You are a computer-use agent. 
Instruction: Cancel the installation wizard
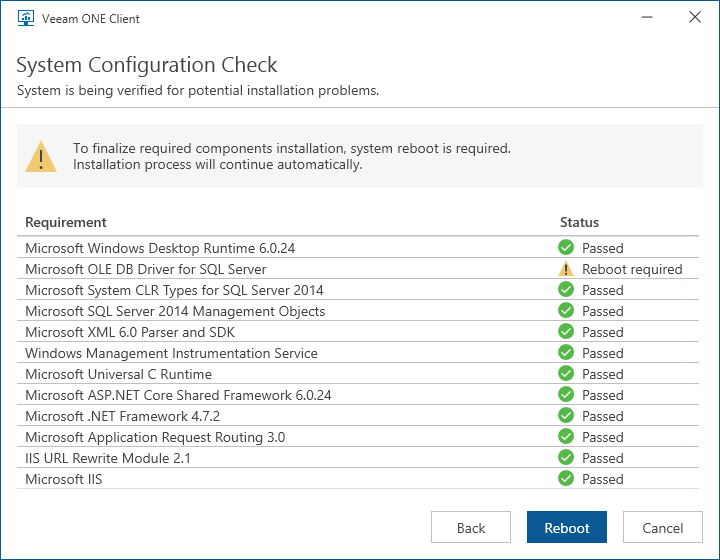[663, 527]
